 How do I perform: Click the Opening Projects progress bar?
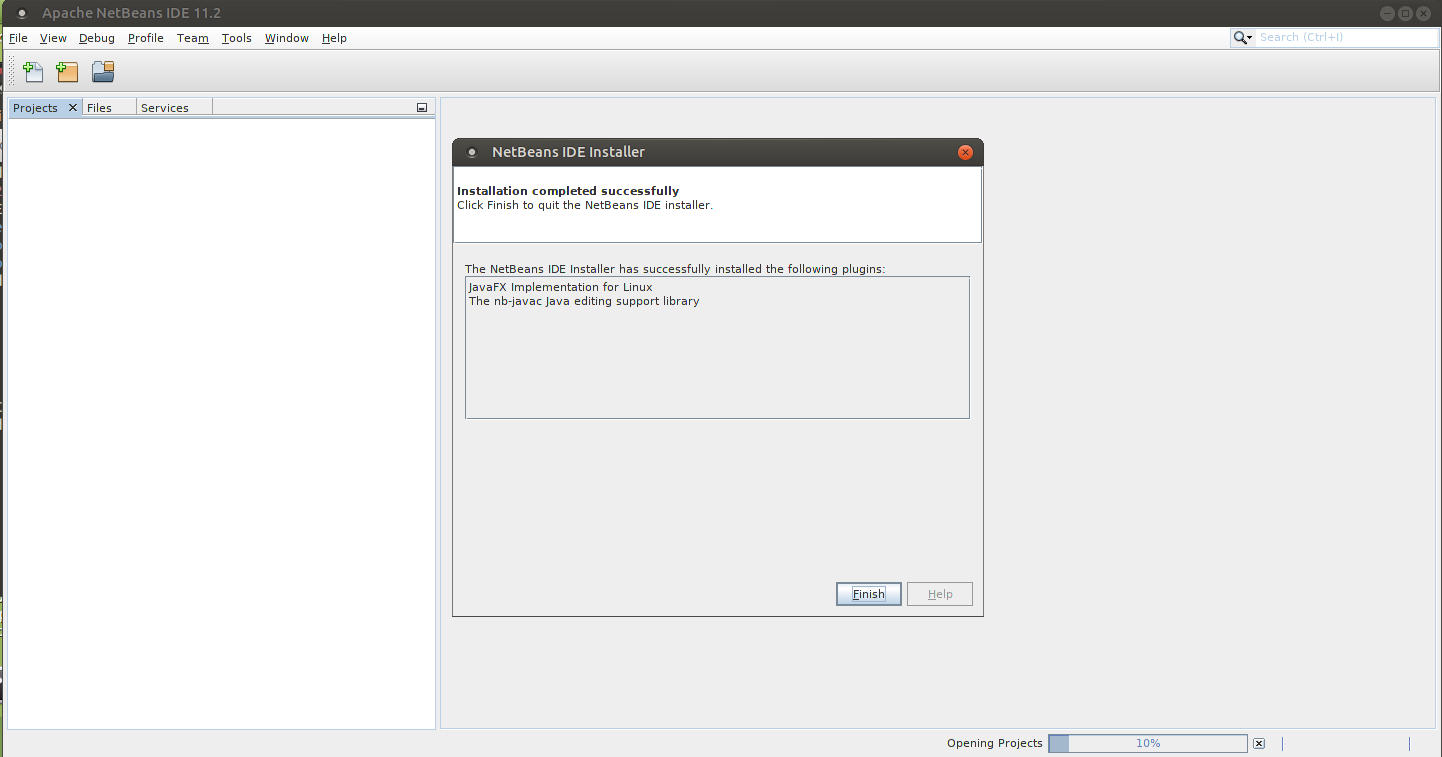(1147, 744)
